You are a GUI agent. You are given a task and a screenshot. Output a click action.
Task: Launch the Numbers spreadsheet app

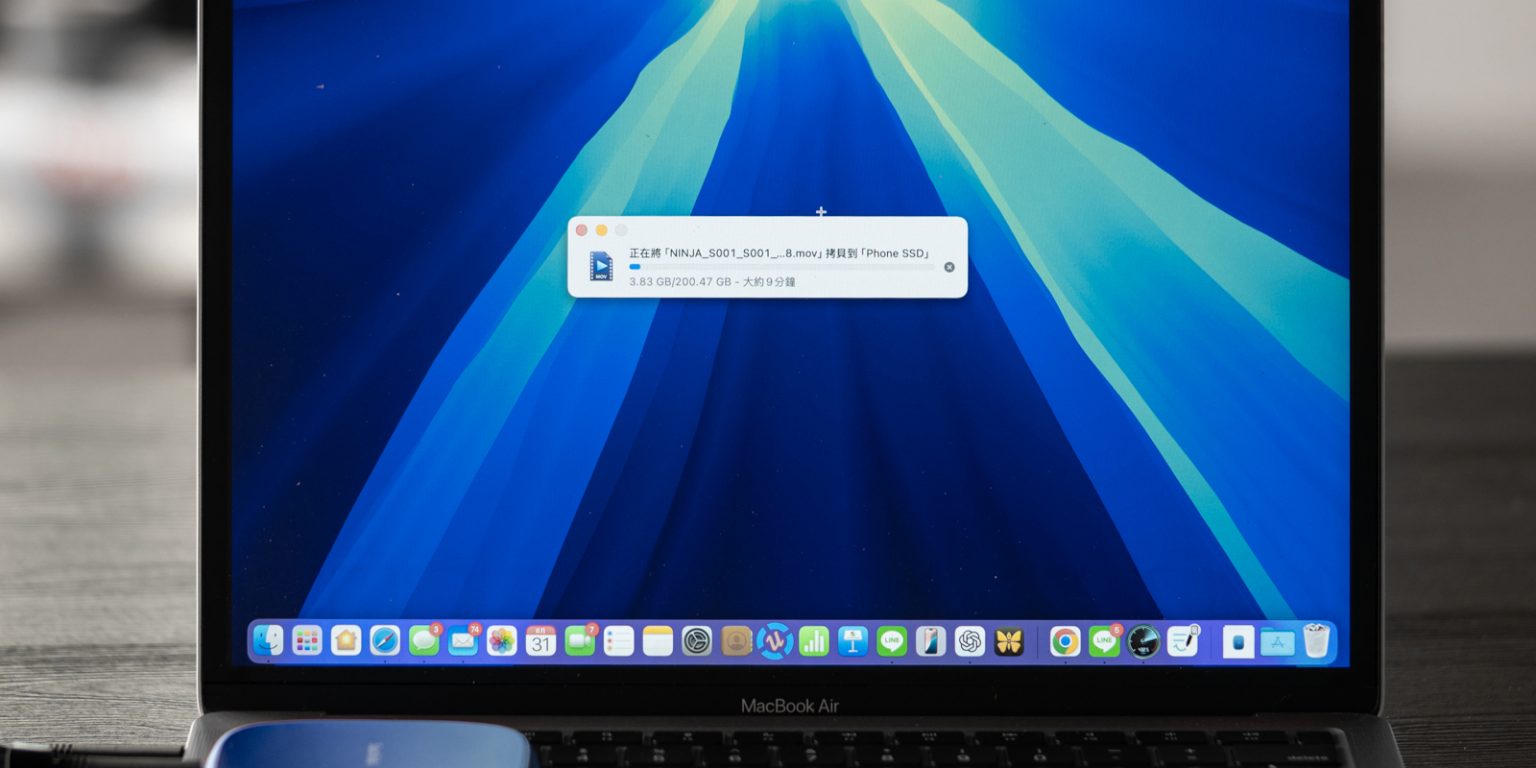(814, 641)
